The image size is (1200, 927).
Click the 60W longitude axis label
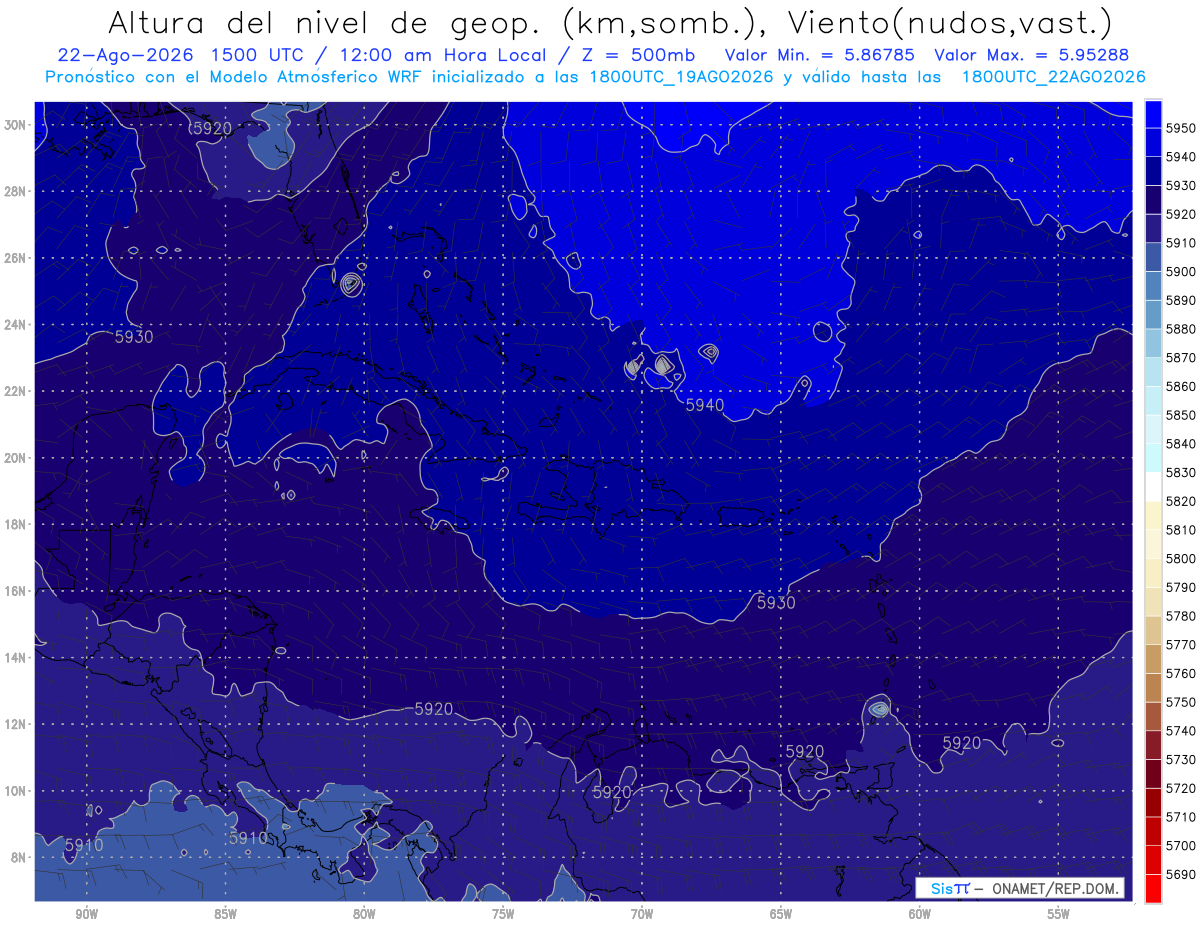920,914
